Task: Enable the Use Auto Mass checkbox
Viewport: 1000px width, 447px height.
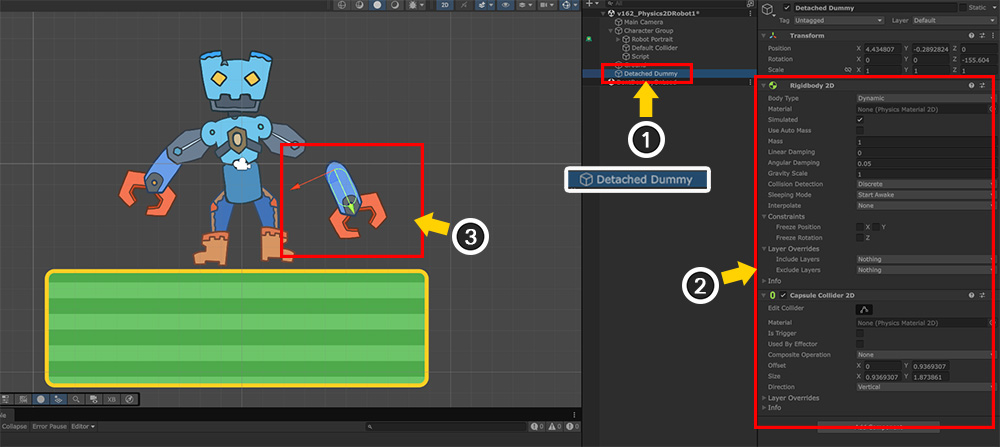Action: click(x=860, y=131)
